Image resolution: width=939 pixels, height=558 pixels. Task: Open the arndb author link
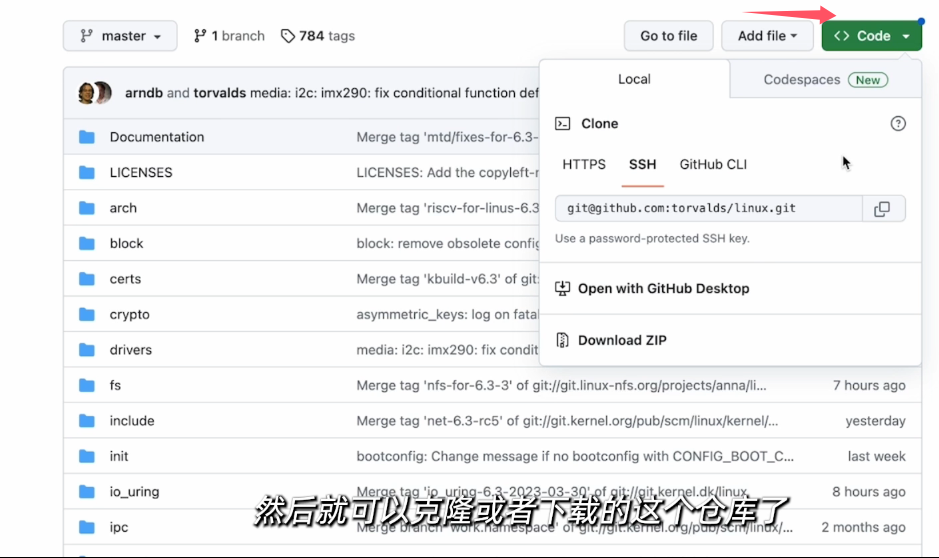144,93
